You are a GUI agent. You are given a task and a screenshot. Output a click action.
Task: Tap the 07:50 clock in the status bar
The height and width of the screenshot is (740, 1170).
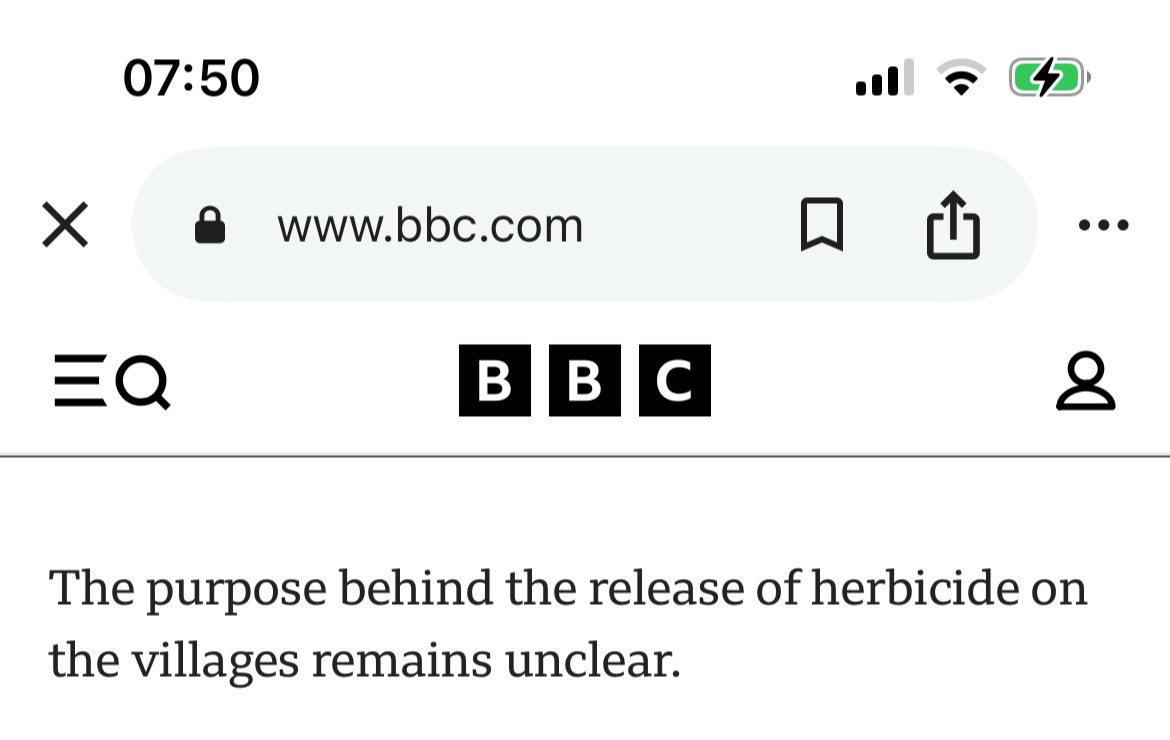click(191, 78)
